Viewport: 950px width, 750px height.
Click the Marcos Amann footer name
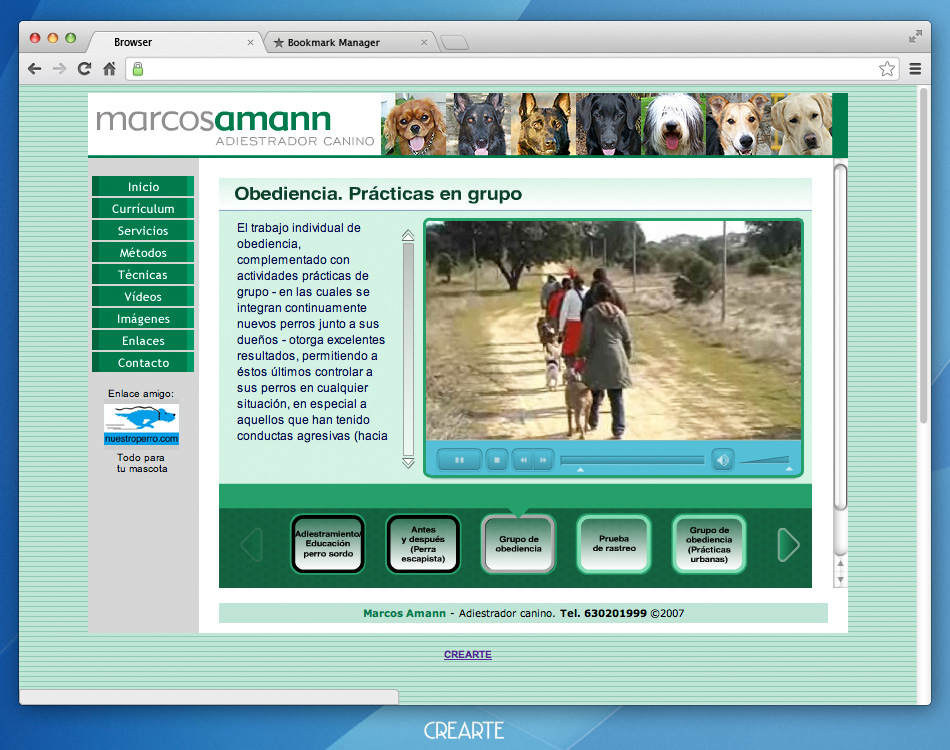click(404, 613)
